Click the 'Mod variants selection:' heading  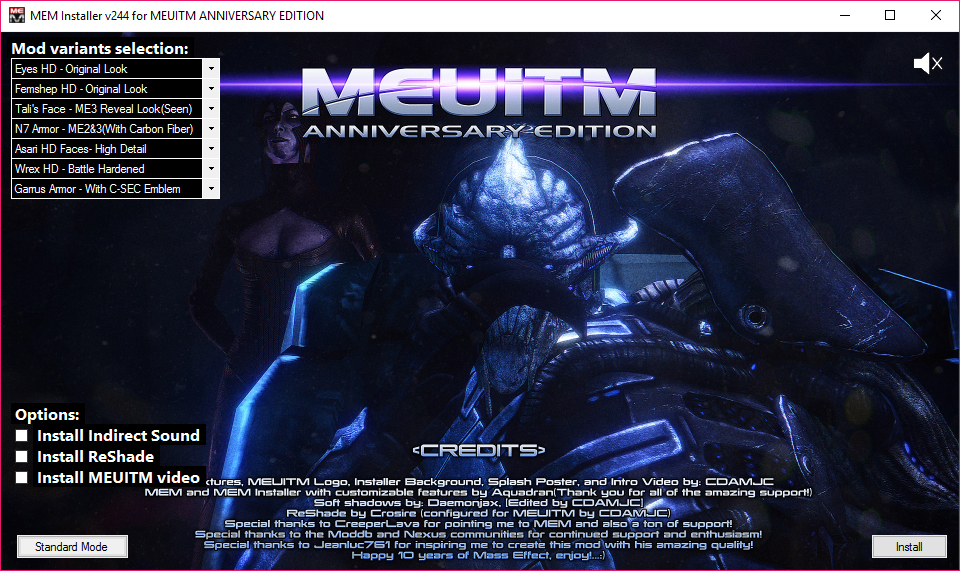pos(100,48)
